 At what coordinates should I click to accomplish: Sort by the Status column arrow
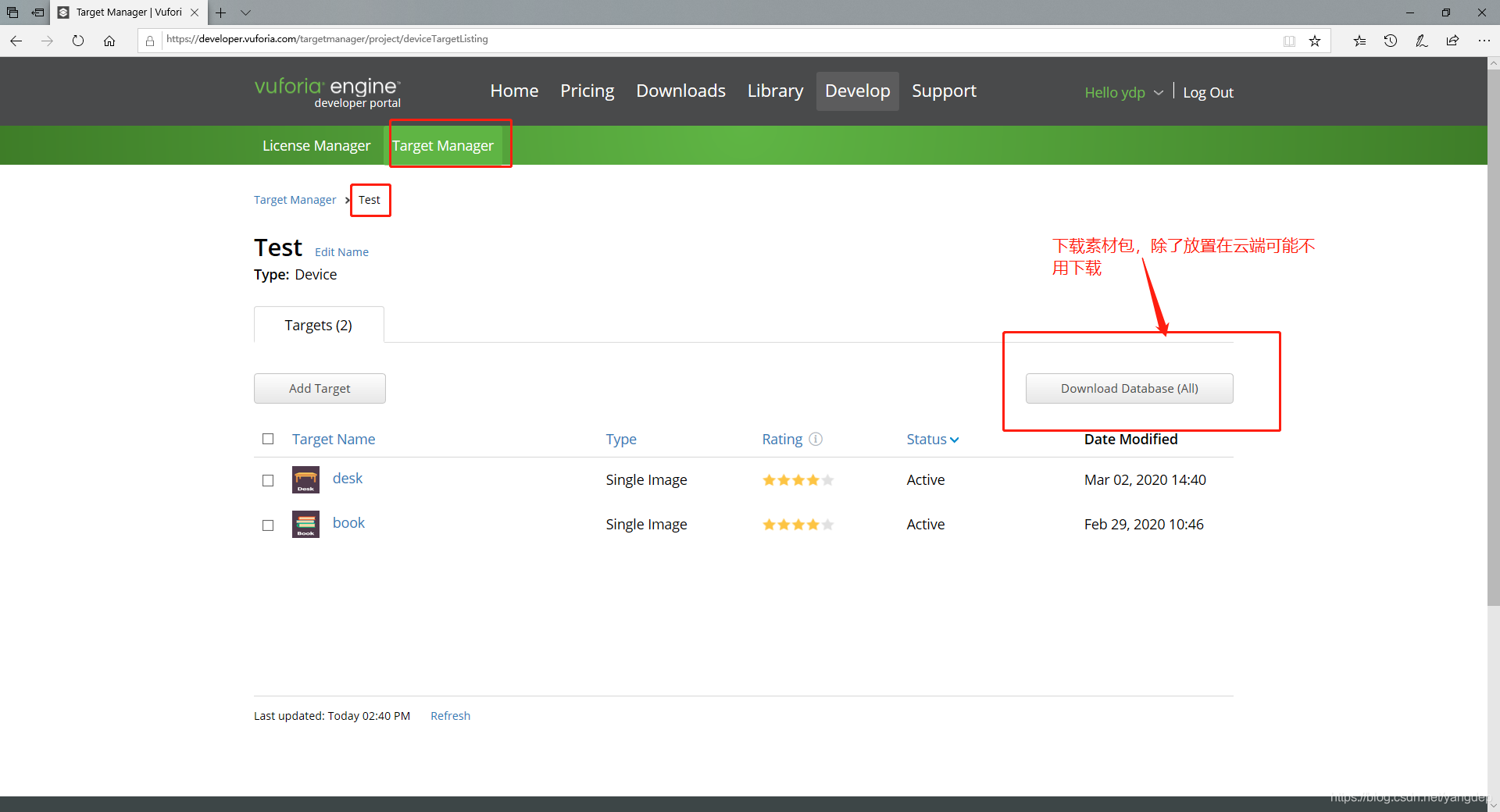pyautogui.click(x=954, y=440)
